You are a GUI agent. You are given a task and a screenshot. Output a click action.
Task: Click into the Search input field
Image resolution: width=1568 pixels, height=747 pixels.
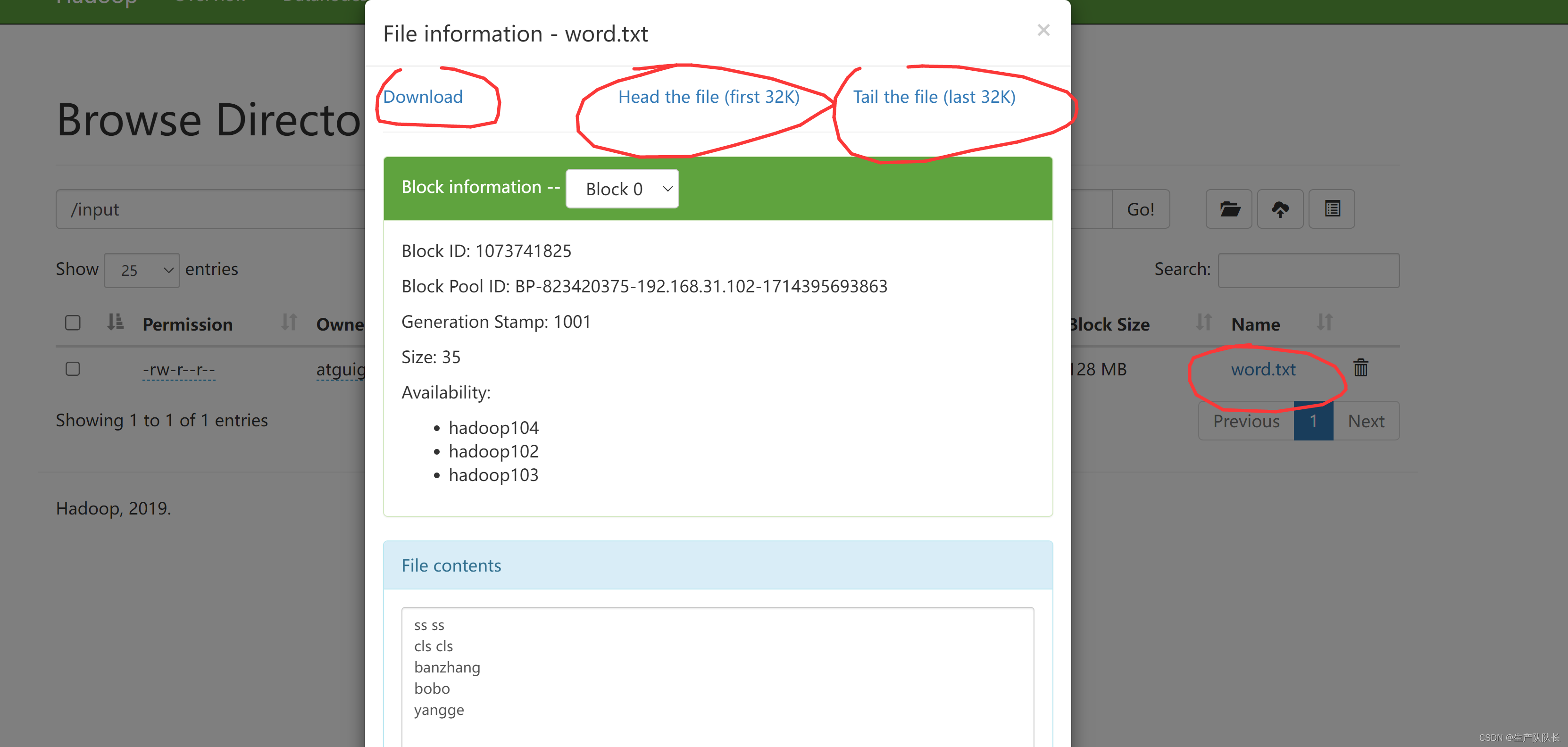(x=1308, y=270)
